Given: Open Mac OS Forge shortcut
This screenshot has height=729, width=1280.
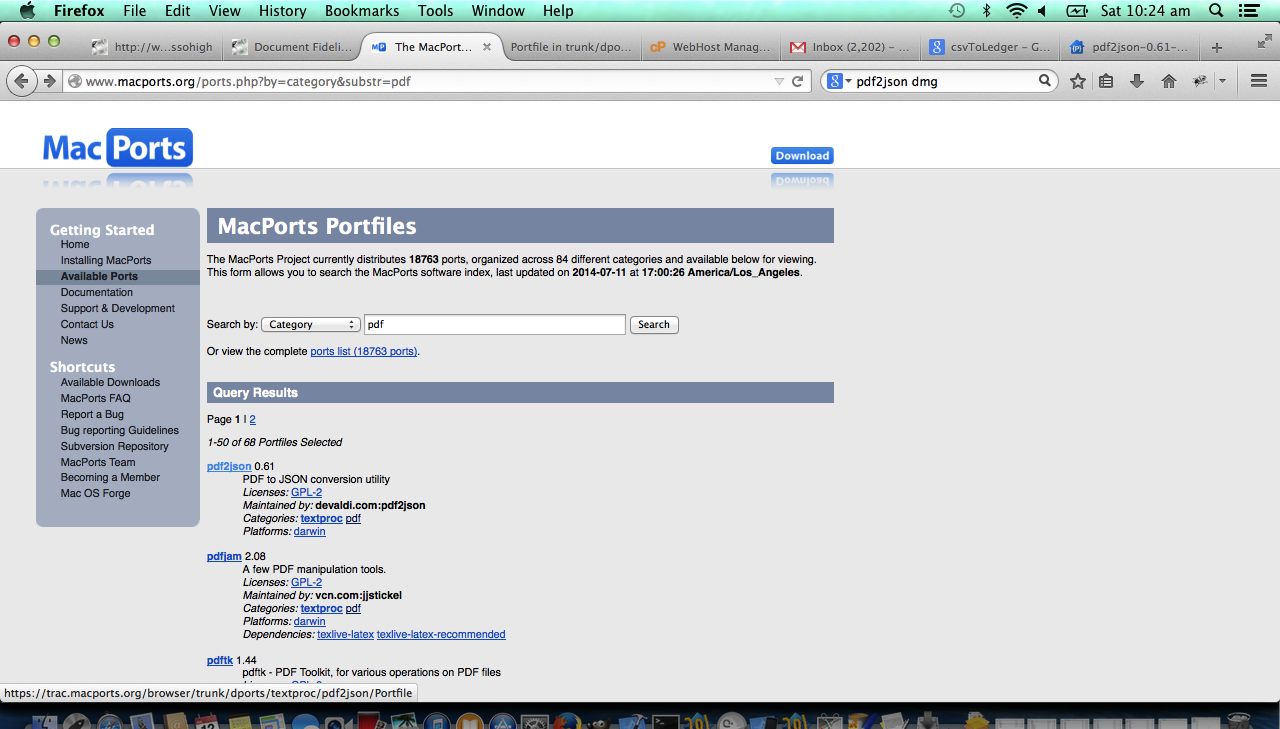Looking at the screenshot, I should tap(95, 493).
